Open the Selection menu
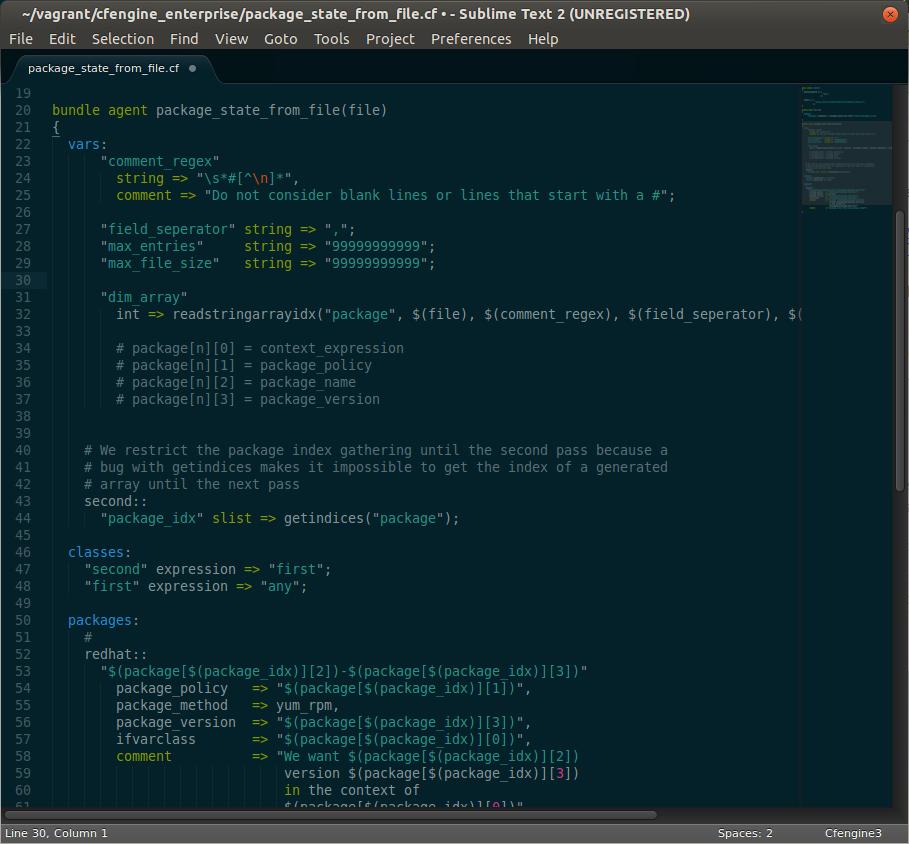This screenshot has width=909, height=844. 122,39
